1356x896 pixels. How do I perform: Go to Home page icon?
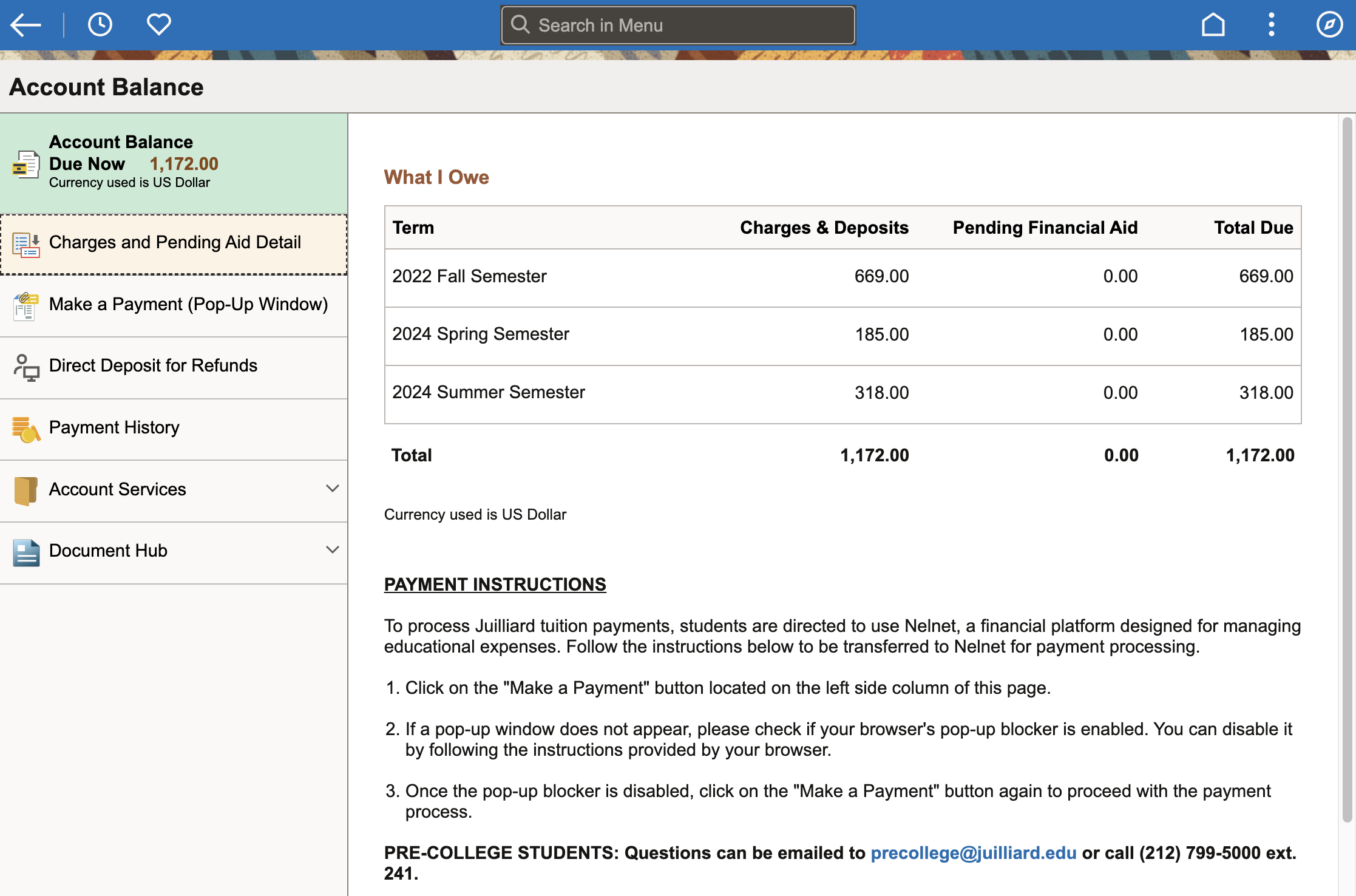point(1213,25)
